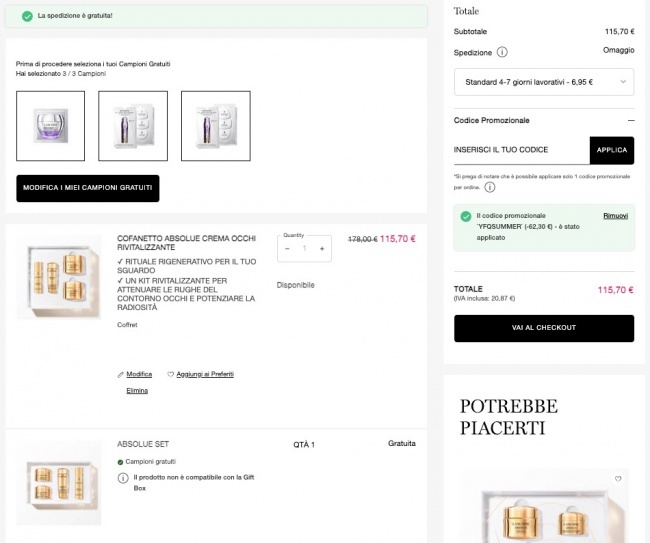Click the Campioni gratuiti label
650x543 pixels.
(150, 462)
